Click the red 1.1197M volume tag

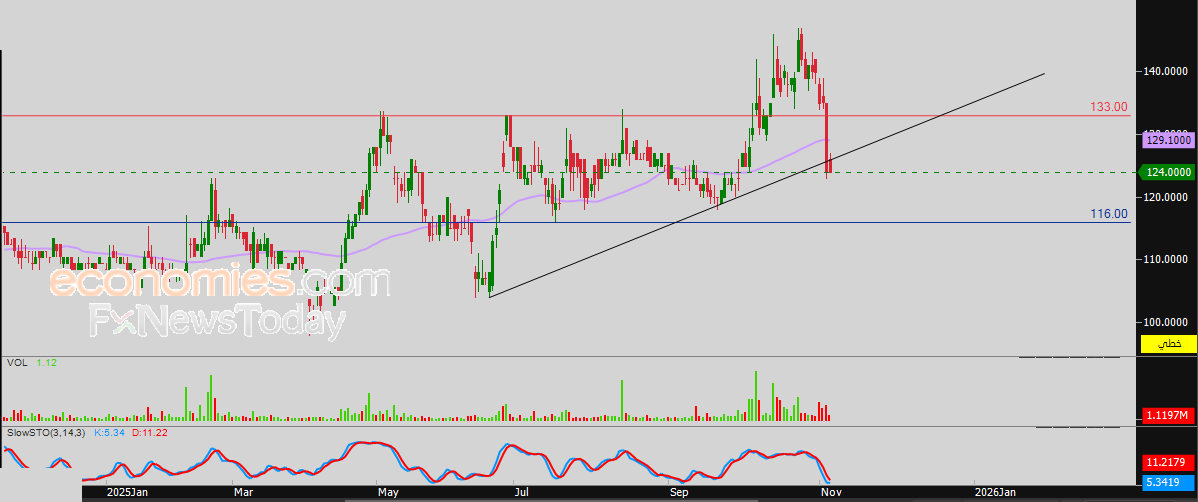(x=1169, y=415)
